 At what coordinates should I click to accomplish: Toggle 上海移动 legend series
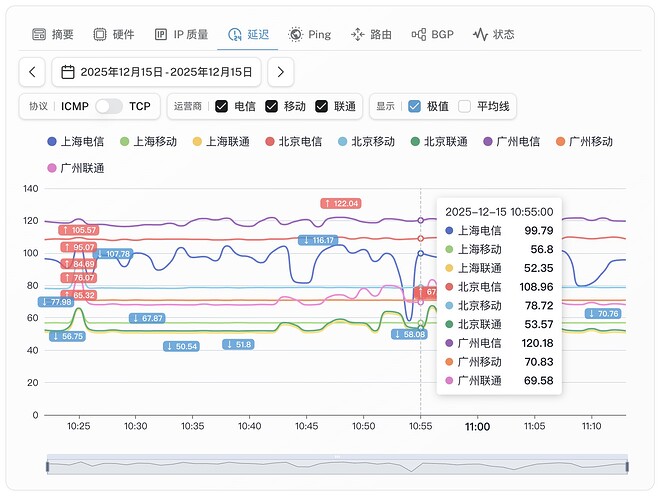click(149, 141)
